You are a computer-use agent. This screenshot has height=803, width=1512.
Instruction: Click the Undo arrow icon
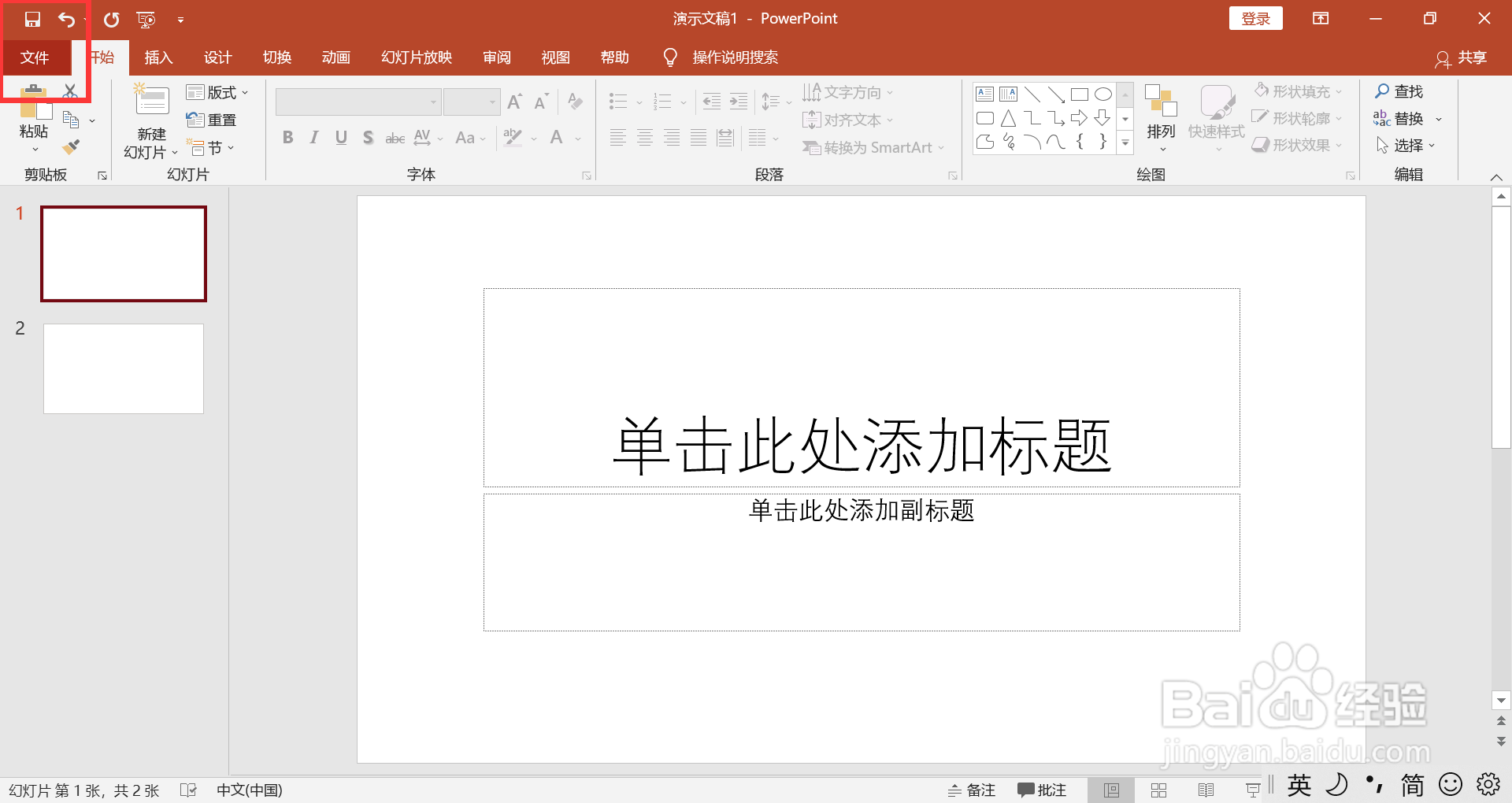click(x=67, y=19)
